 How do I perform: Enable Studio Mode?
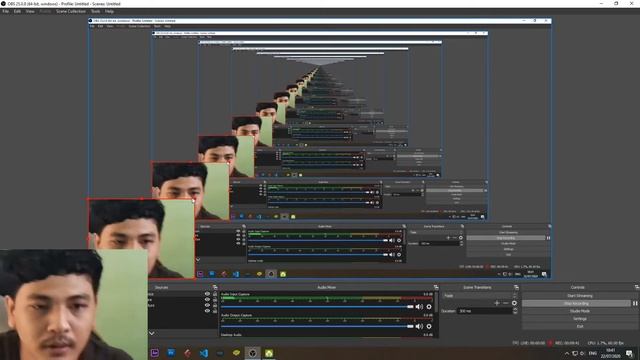(x=580, y=311)
